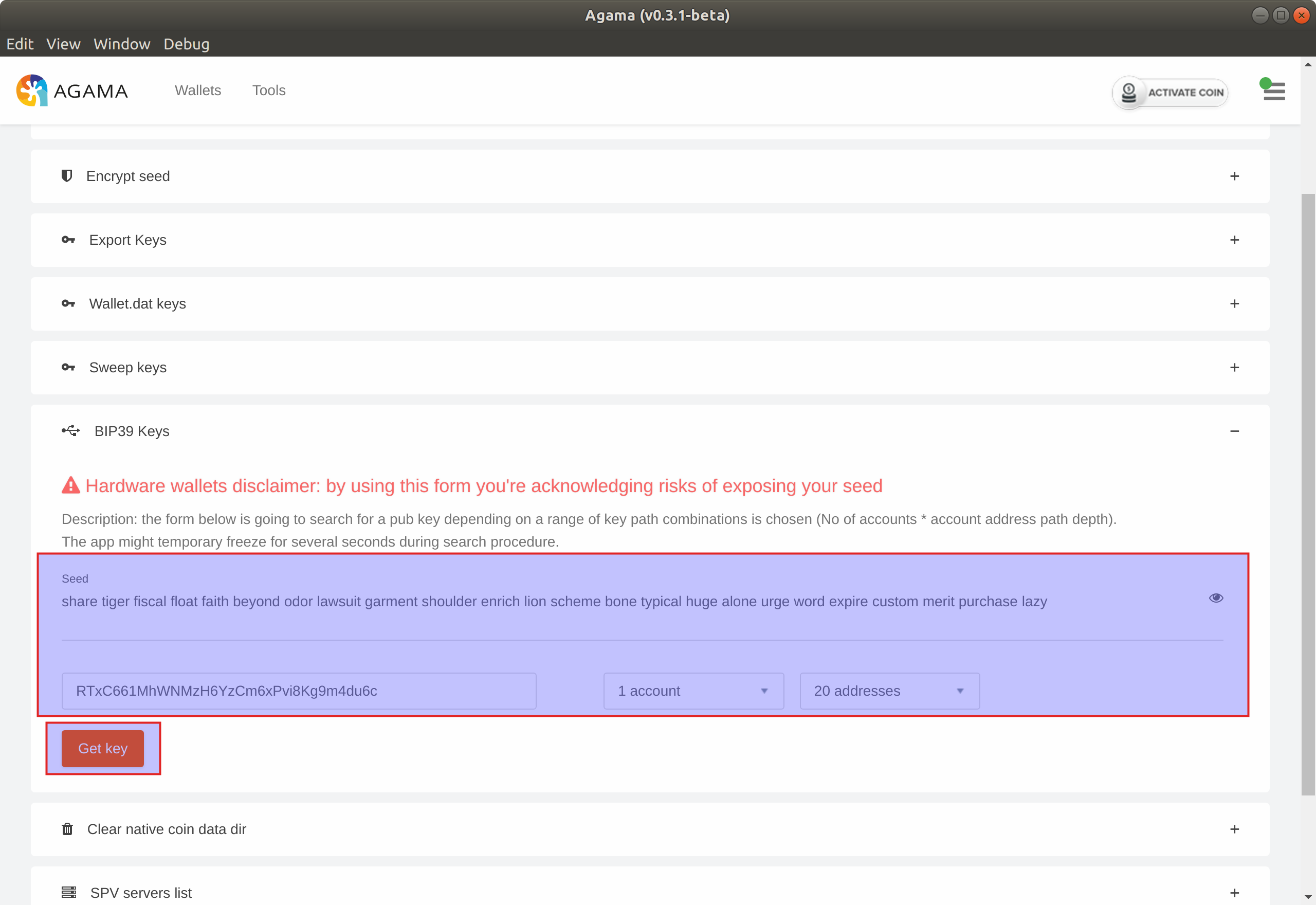Expand the Sweep keys section
This screenshot has height=905, width=1316.
[x=1234, y=368]
